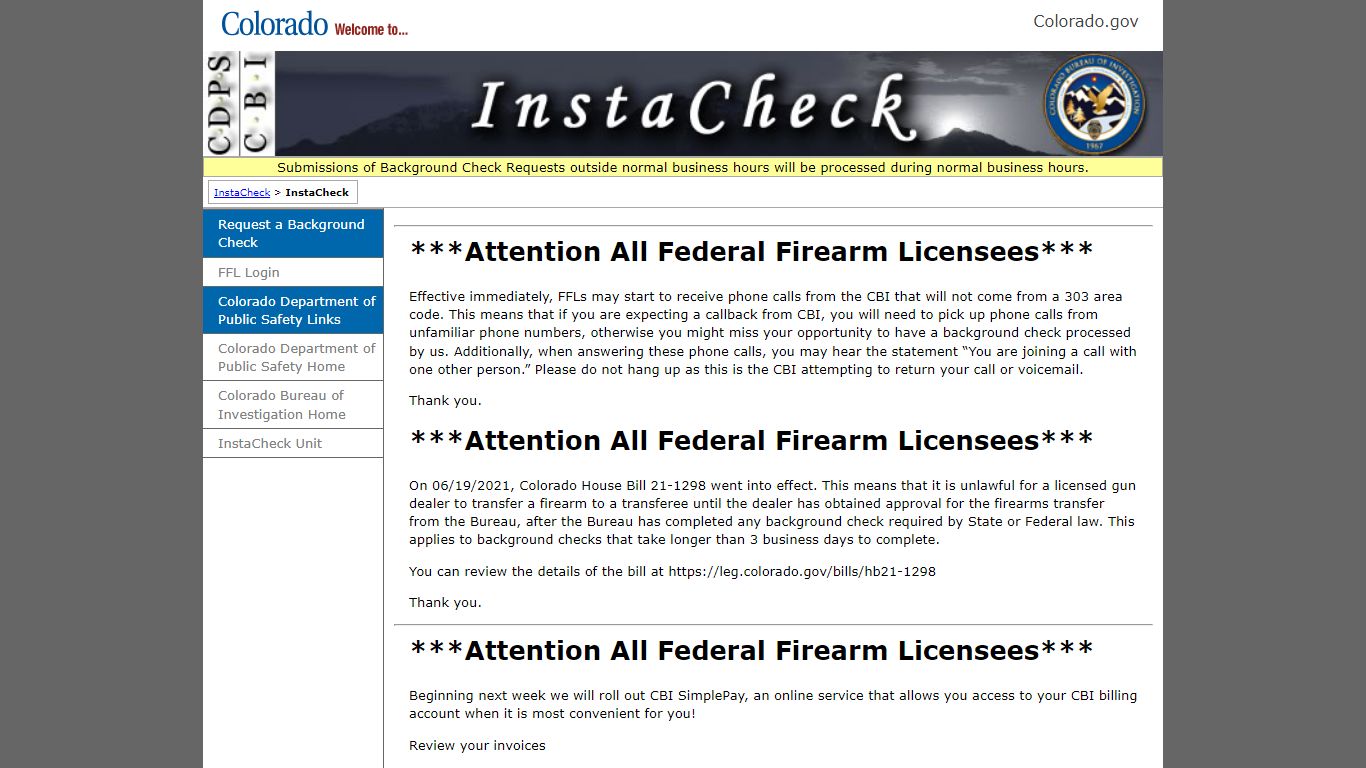The width and height of the screenshot is (1366, 768).
Task: Click the current-page InstaCheck breadcrumb text
Action: point(317,192)
